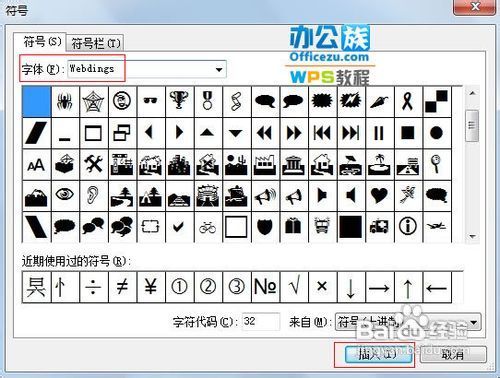Viewport: 500px width, 378px height.
Task: Insert recent left arrow ← symbol
Action: 436,287
